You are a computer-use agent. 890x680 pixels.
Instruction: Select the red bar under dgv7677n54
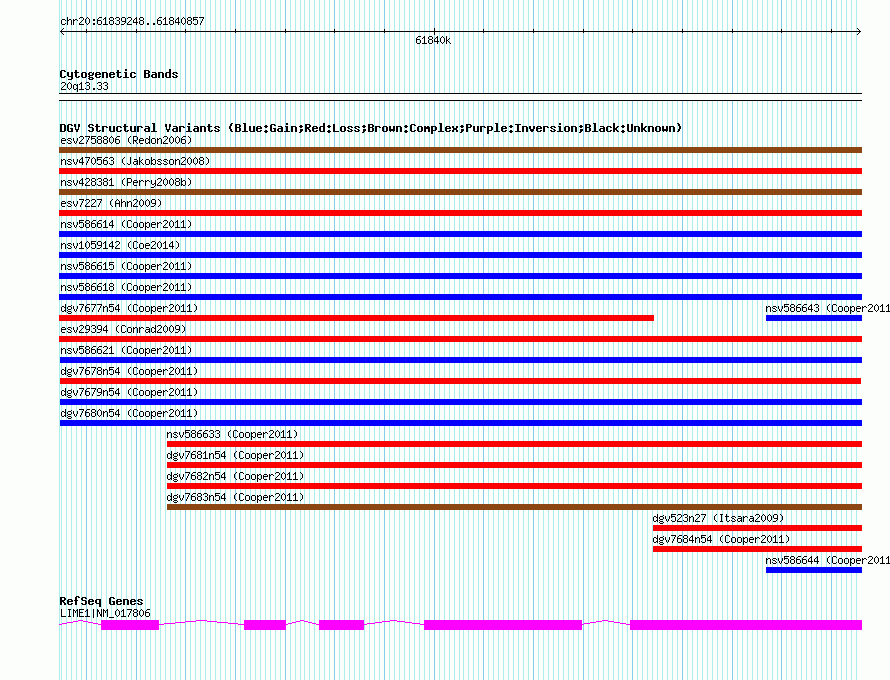click(x=356, y=318)
